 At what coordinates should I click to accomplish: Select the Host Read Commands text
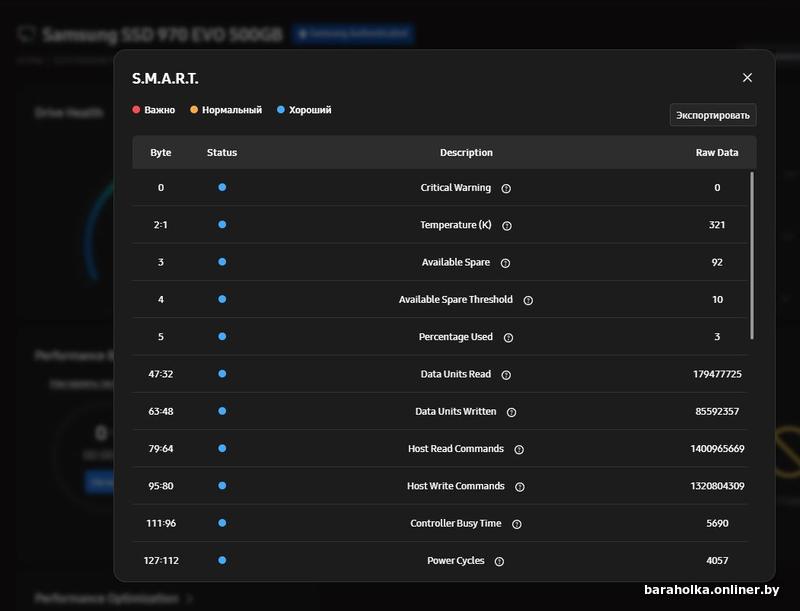(x=456, y=448)
